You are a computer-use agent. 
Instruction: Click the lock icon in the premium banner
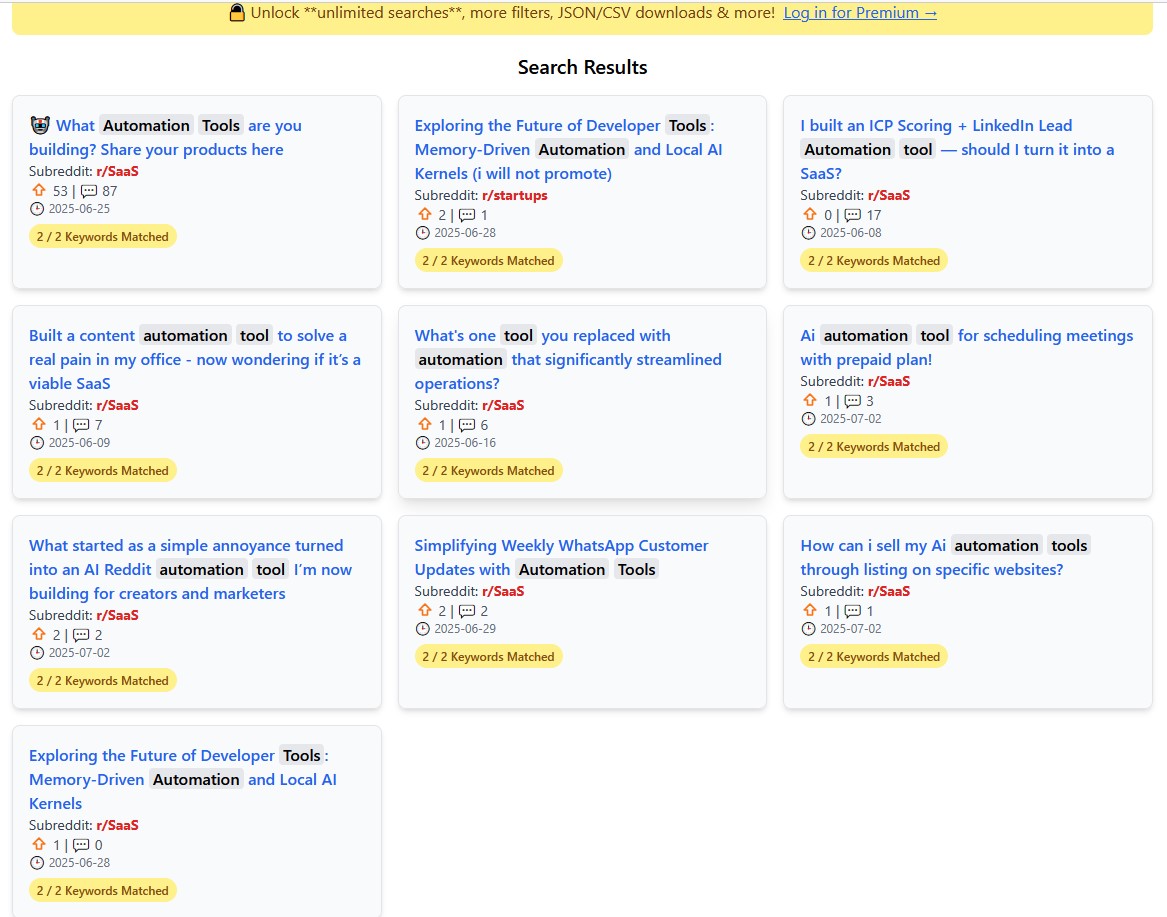coord(237,13)
